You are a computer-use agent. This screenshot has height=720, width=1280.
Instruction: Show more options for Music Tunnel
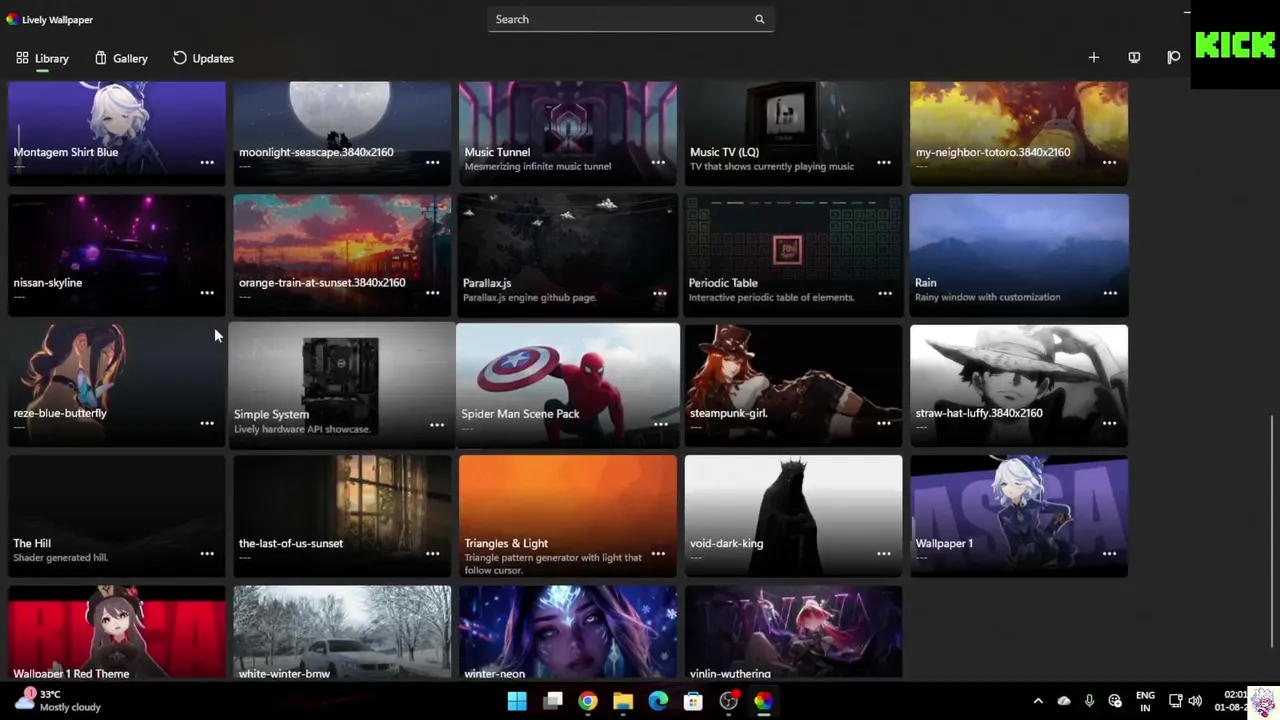point(658,162)
